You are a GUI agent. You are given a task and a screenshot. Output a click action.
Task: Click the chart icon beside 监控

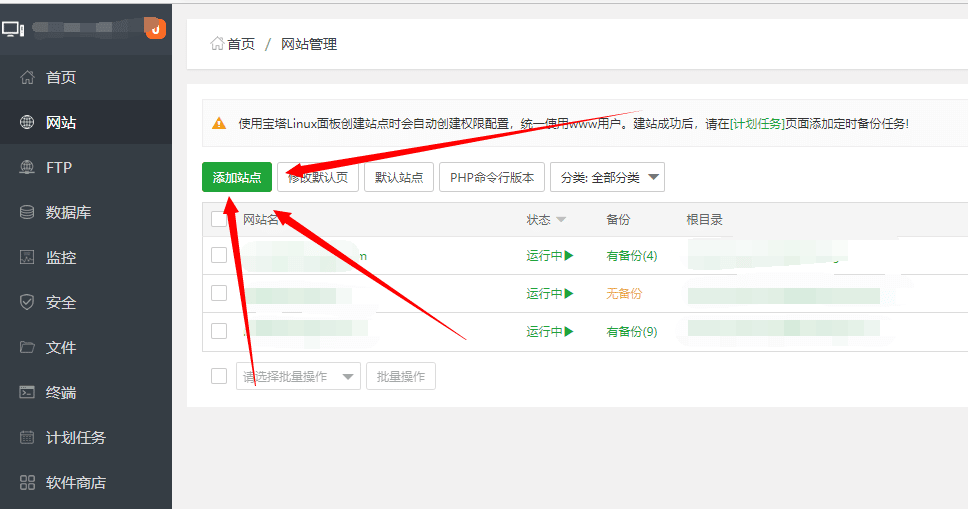point(27,258)
